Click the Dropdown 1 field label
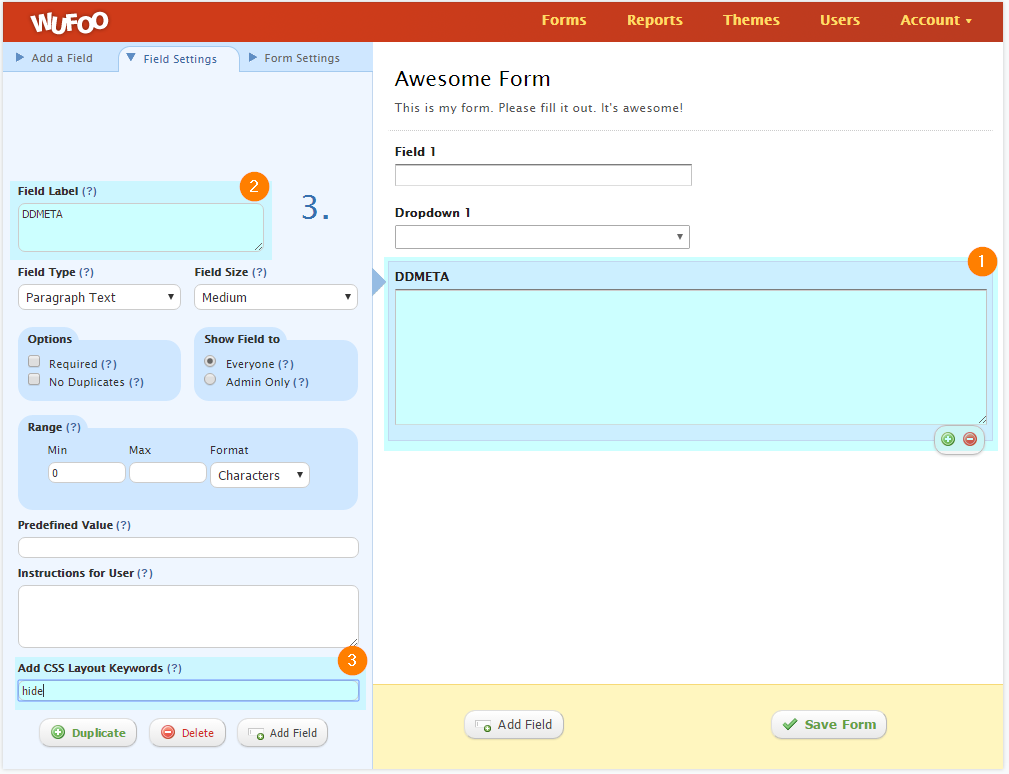The image size is (1009, 774). (432, 213)
